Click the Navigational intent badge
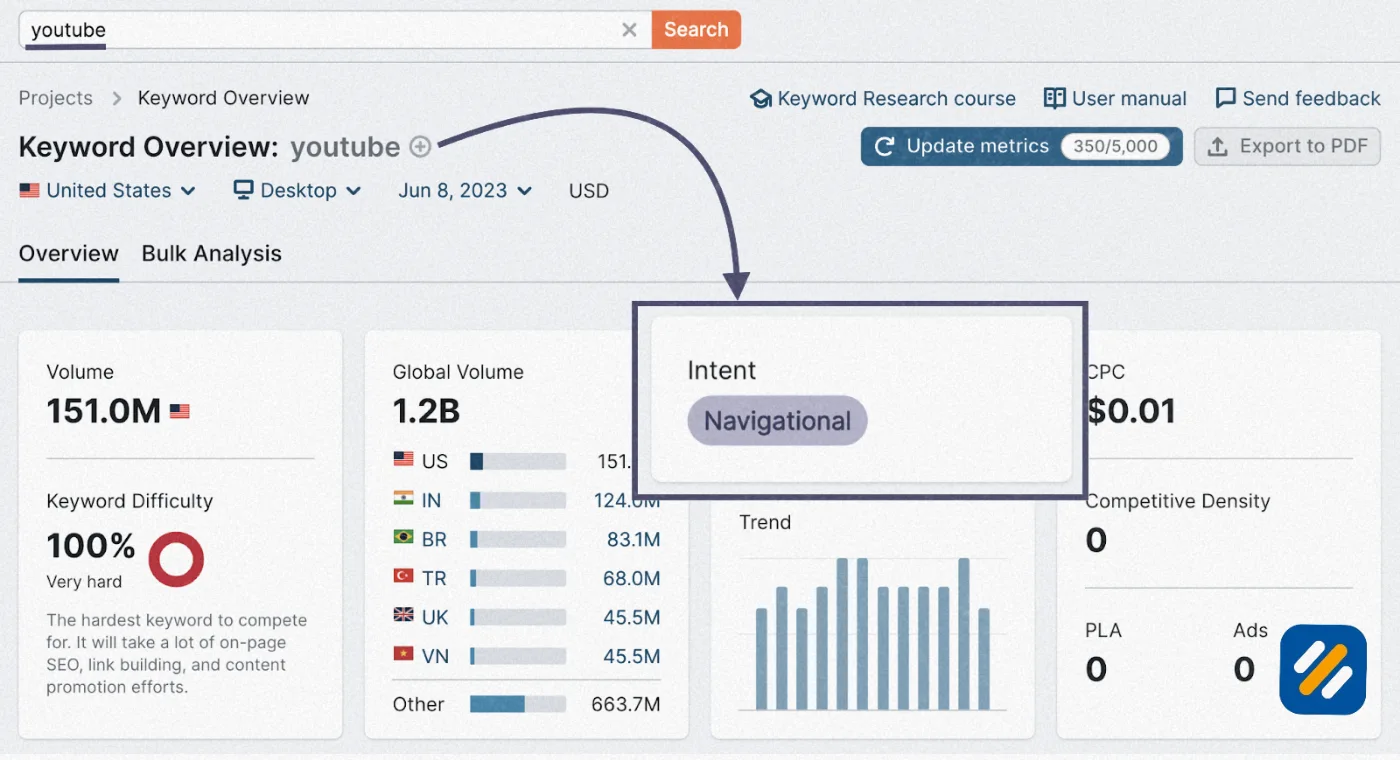1400x760 pixels. pos(777,421)
